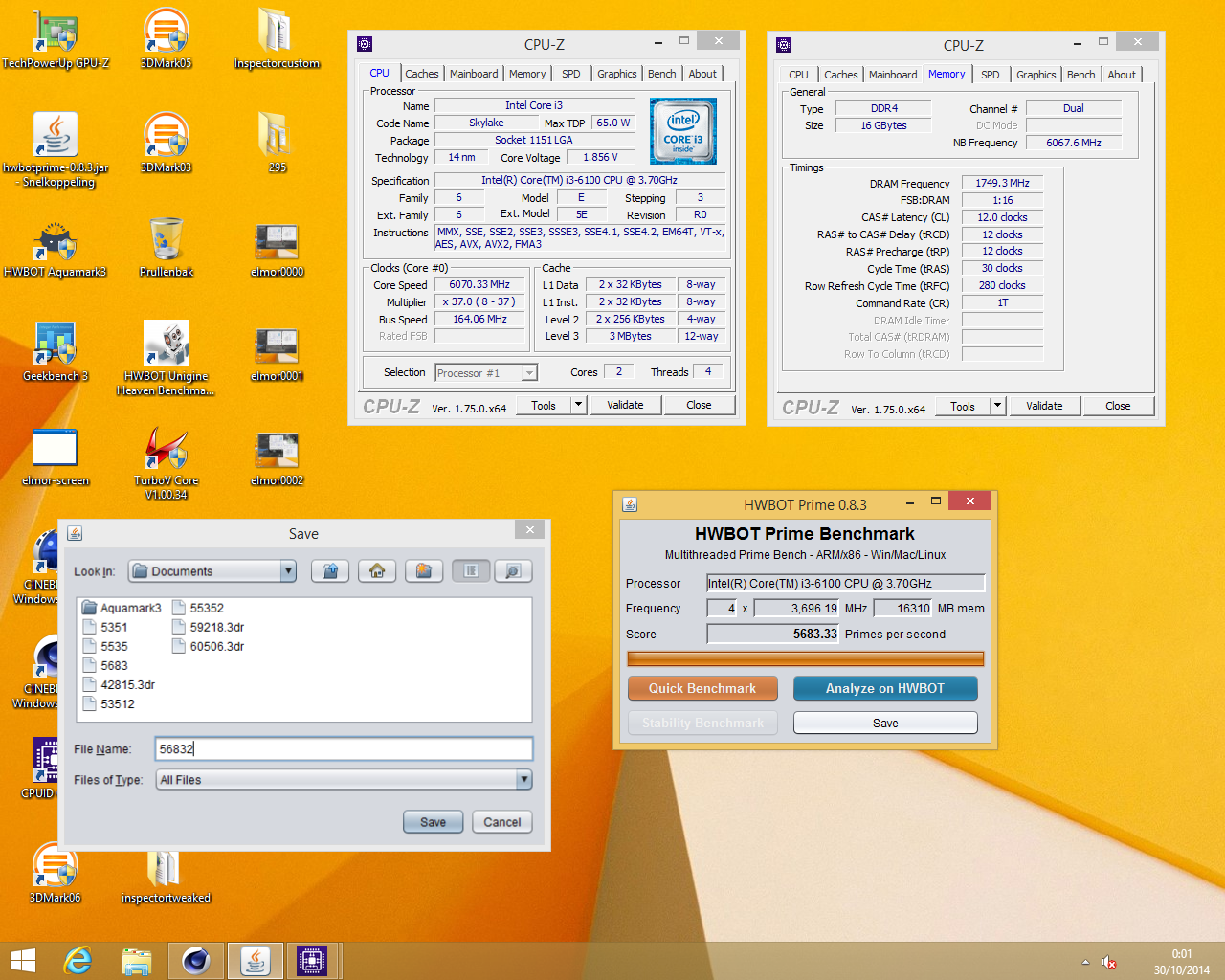
Task: Switch to Mainboard tab in CPU window
Action: coord(474,74)
